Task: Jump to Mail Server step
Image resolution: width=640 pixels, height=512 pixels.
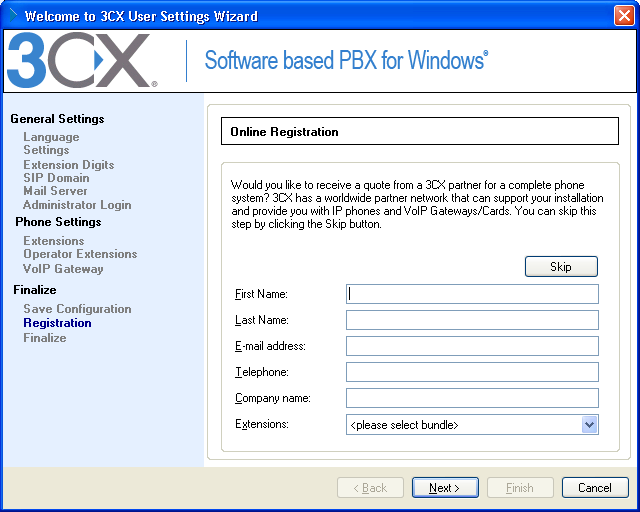Action: pos(55,191)
